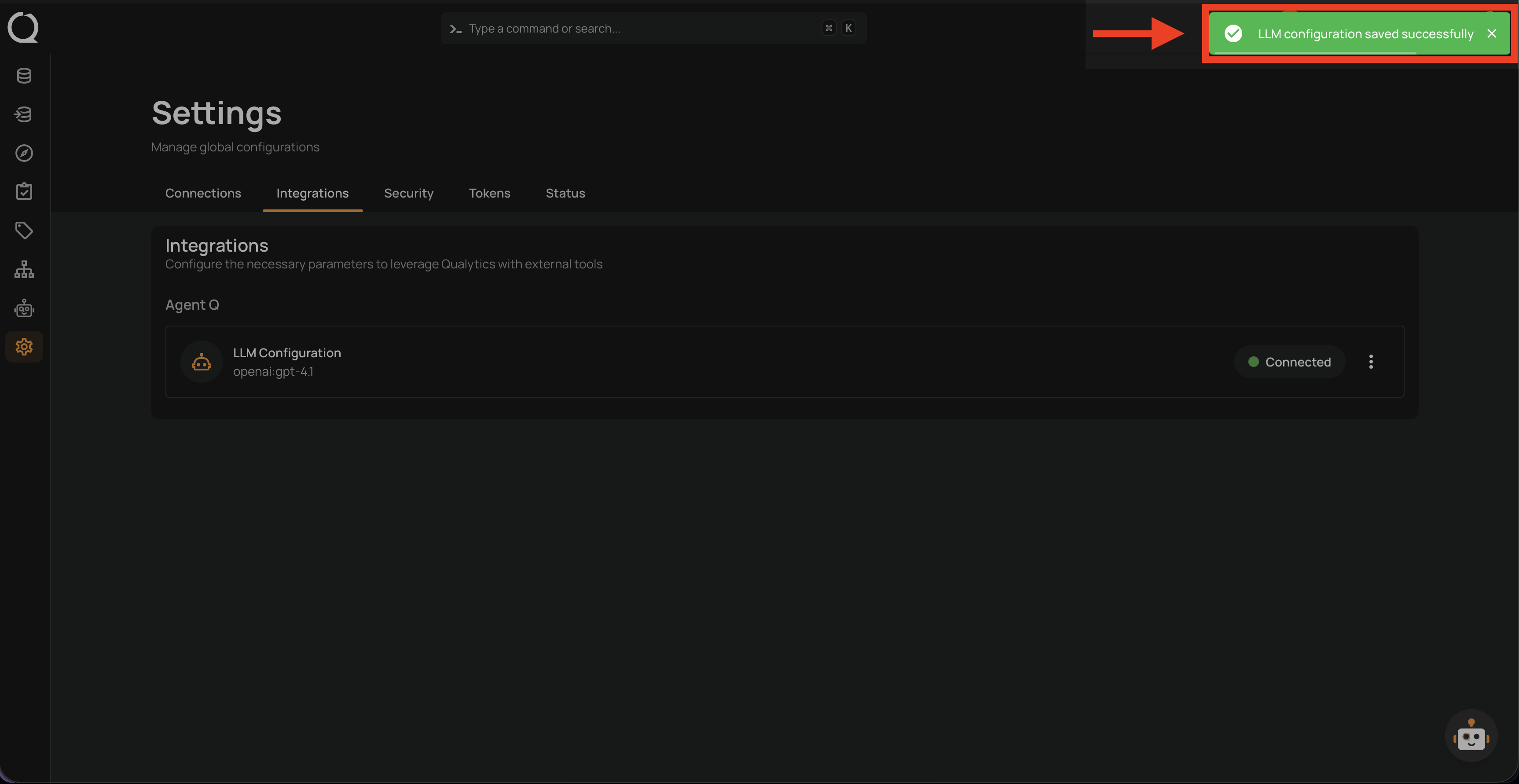Open the hierarchy flow sidebar icon
Viewport: 1519px width, 784px height.
pos(24,269)
